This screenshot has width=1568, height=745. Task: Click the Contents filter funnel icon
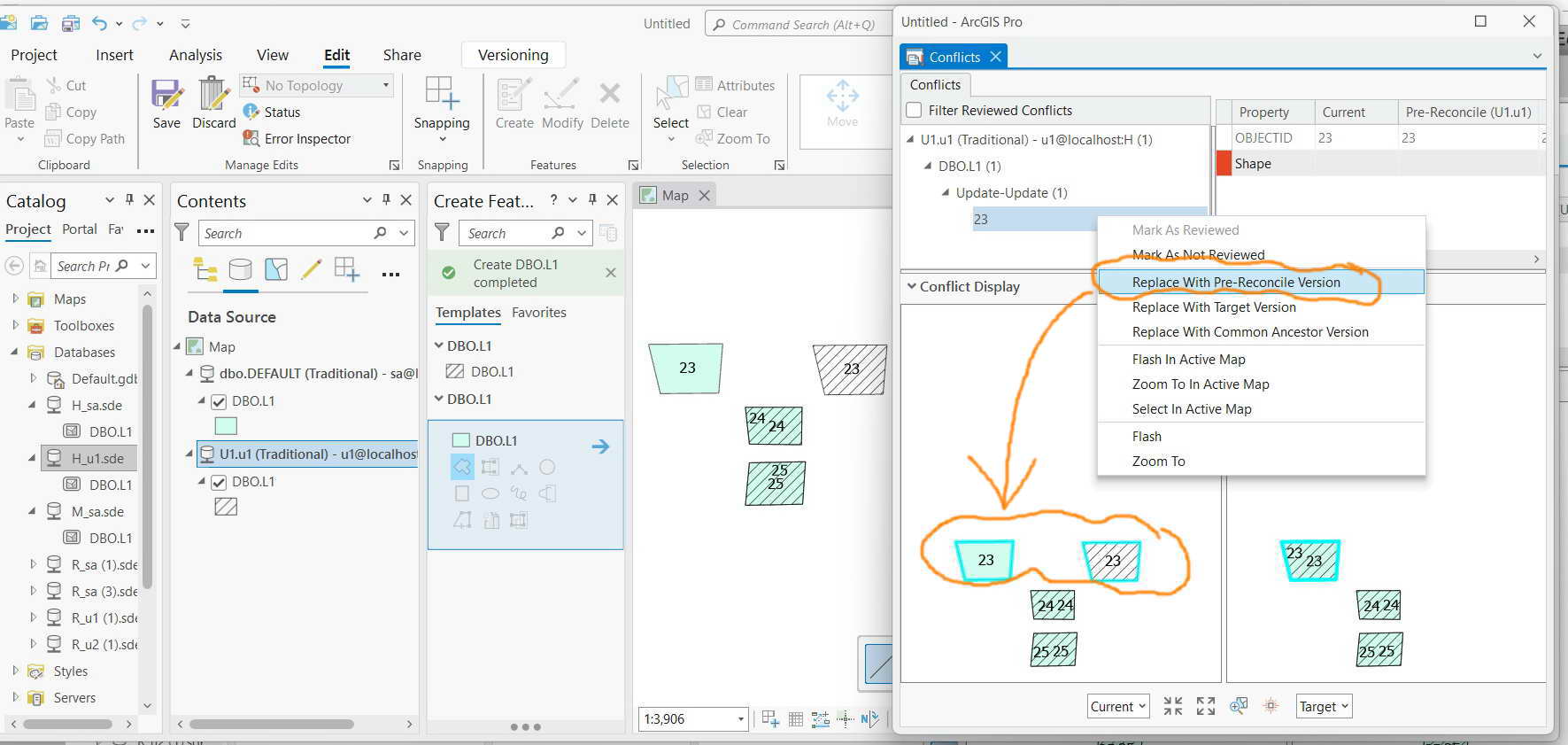(x=182, y=233)
